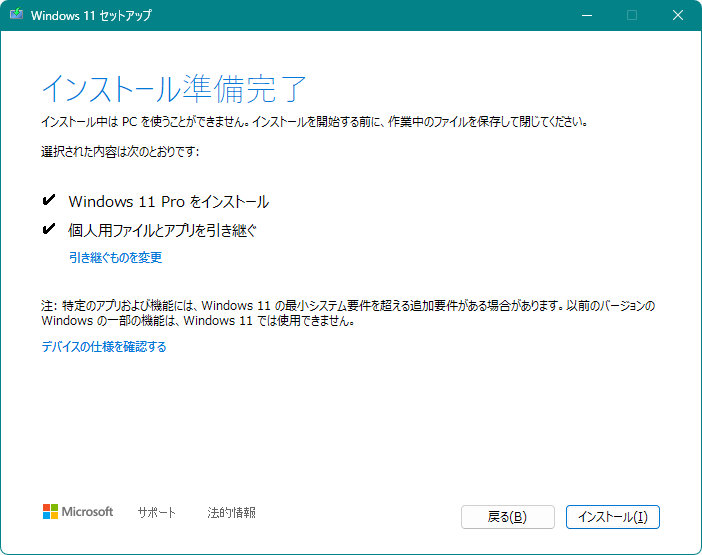Click the インストール(I) button
The height and width of the screenshot is (555, 702).
612,517
